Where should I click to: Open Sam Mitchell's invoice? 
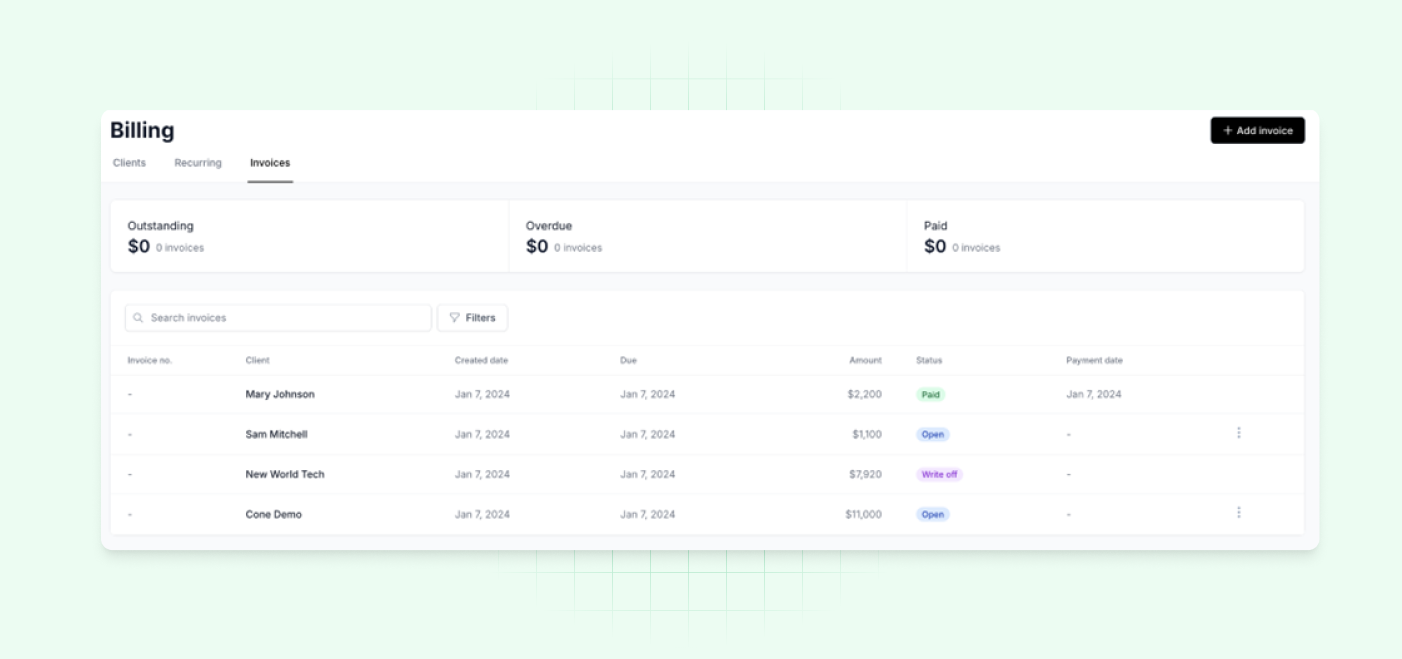pyautogui.click(x=276, y=434)
